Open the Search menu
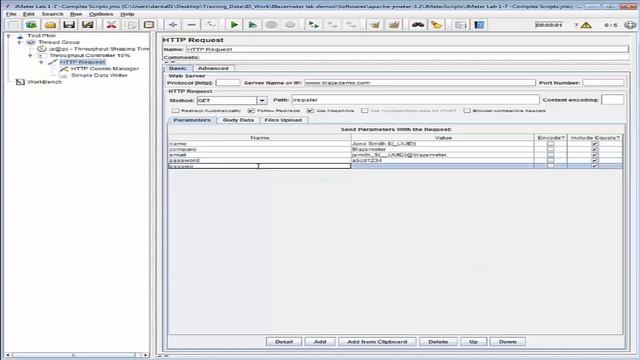The height and width of the screenshot is (360, 640). [52, 14]
